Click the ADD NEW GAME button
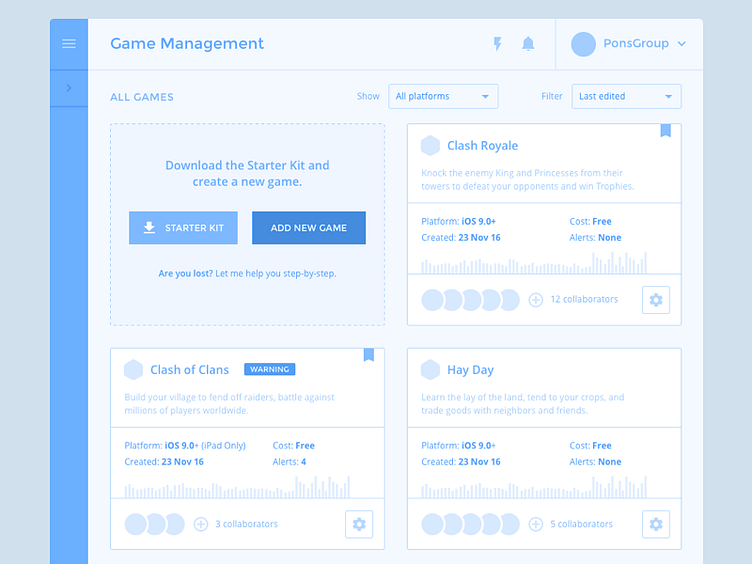This screenshot has height=564, width=752. tap(309, 228)
